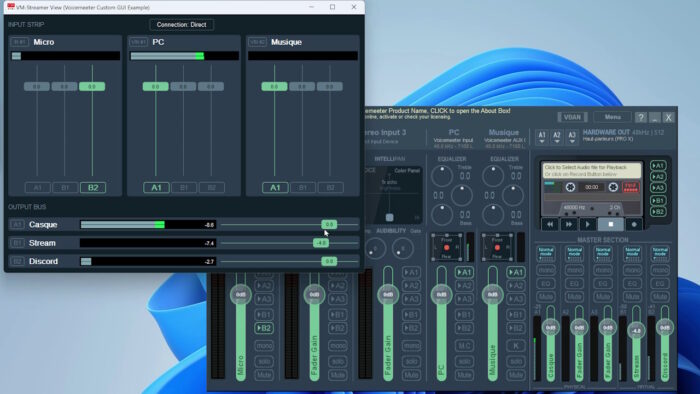
Task: Hit the stop button on the cassette recorder
Action: click(x=610, y=224)
